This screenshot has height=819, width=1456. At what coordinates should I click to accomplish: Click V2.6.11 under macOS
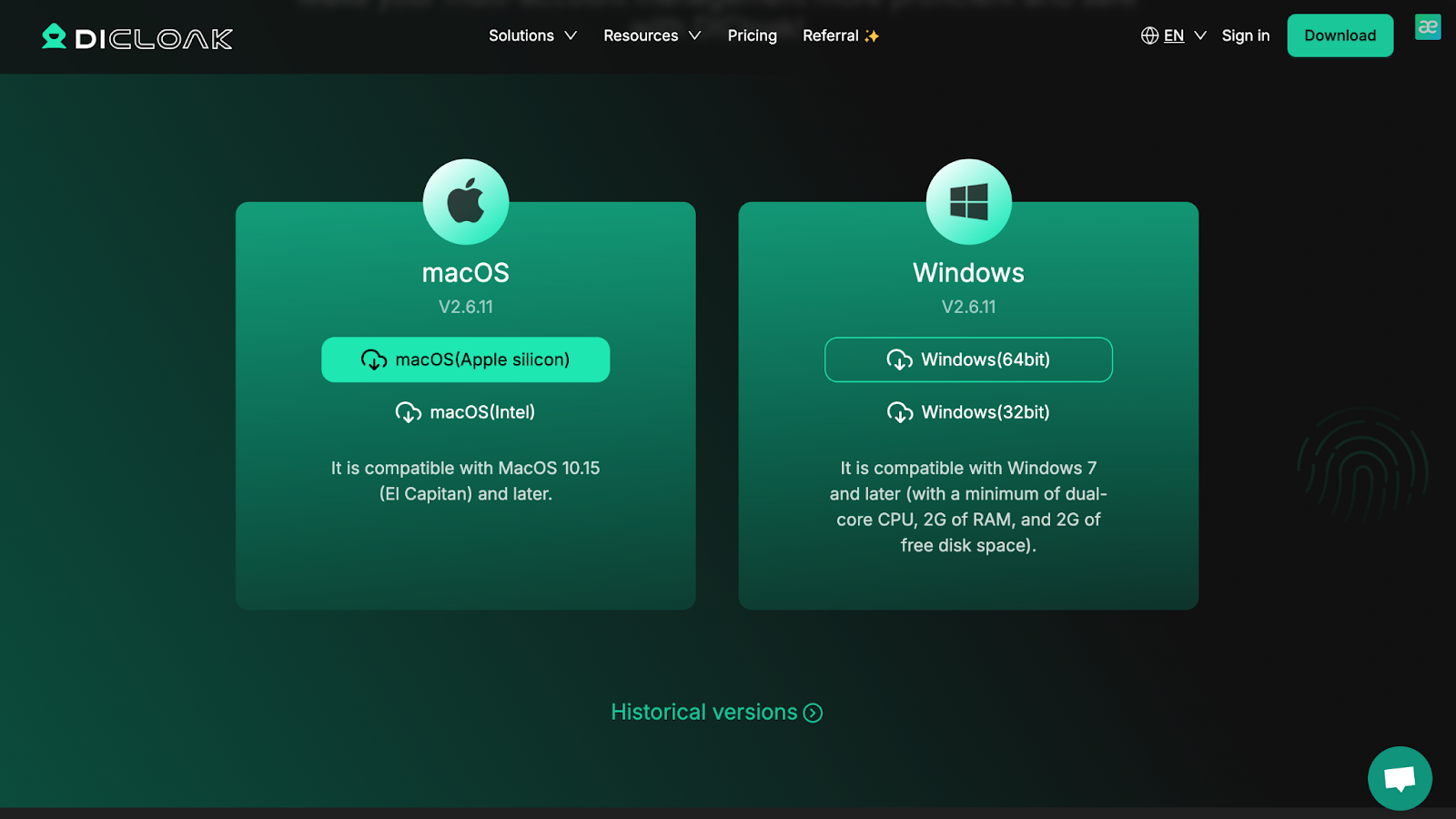coord(466,307)
